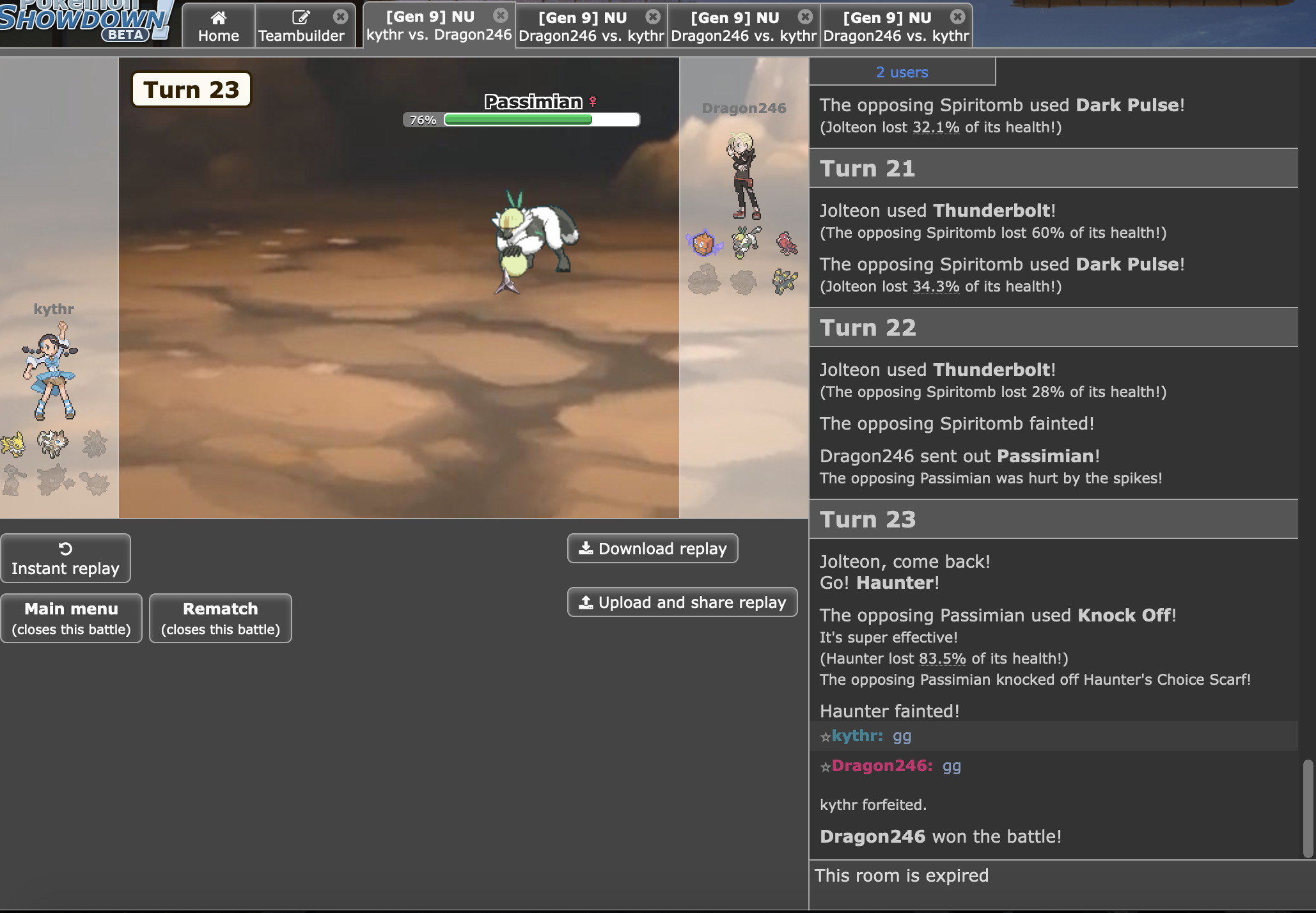The width and height of the screenshot is (1316, 913).
Task: Click Dragon246's trainer avatar
Action: click(x=743, y=176)
